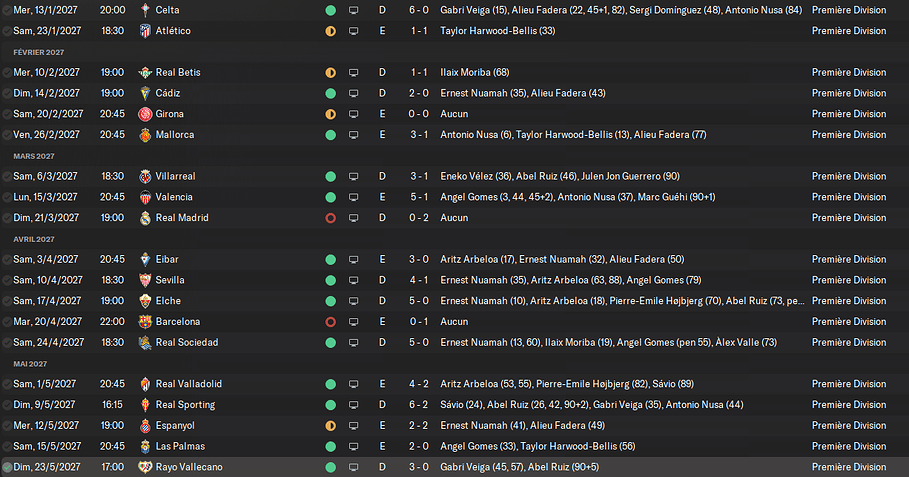Click the 6 - 0 score against Celta
This screenshot has width=909, height=477.
(419, 10)
